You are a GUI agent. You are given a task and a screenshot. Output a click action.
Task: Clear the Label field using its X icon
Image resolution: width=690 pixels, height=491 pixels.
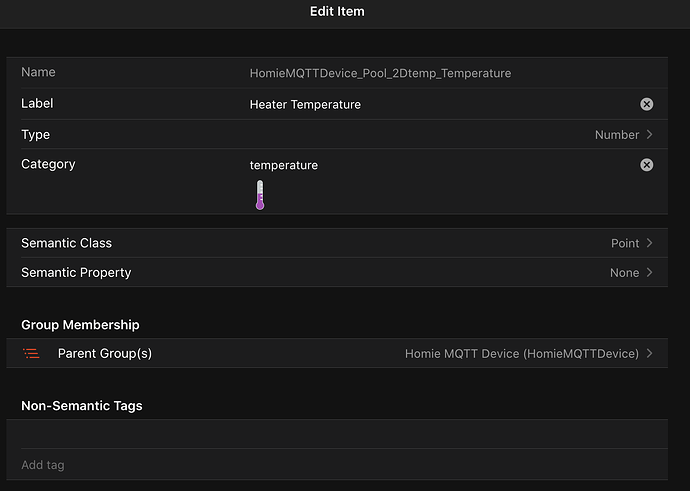646,104
